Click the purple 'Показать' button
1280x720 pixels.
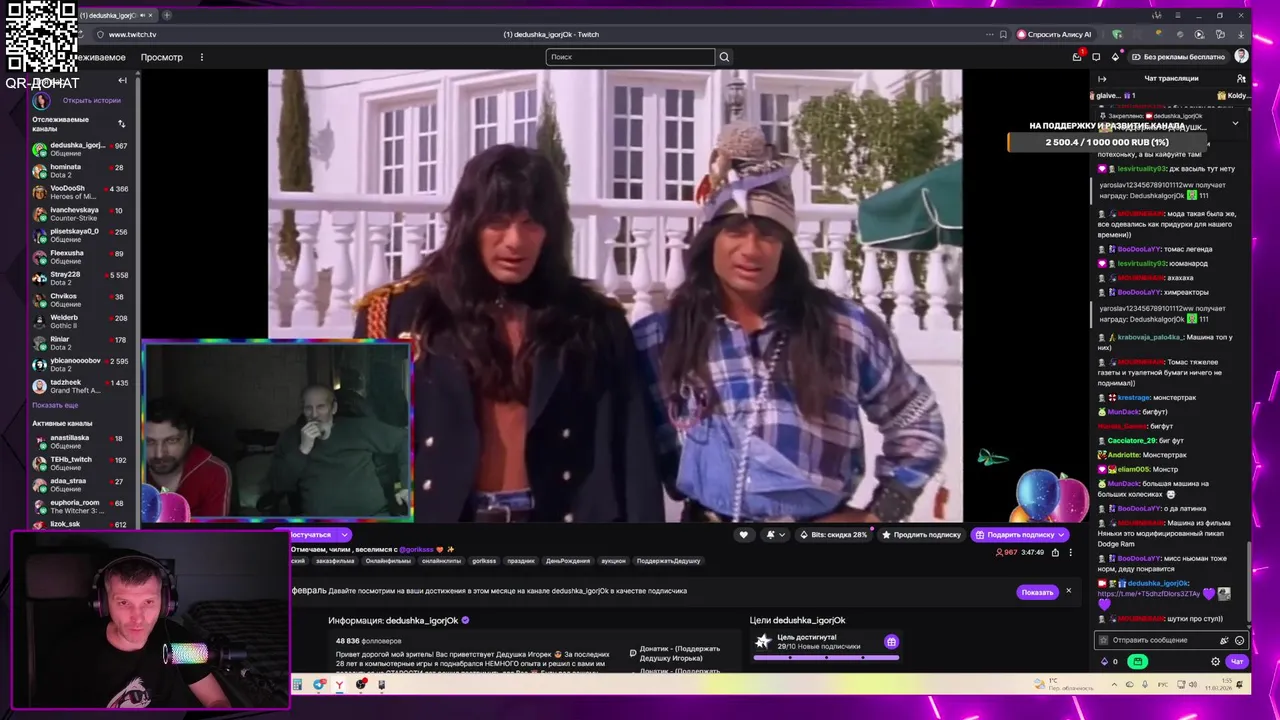pyautogui.click(x=1037, y=592)
